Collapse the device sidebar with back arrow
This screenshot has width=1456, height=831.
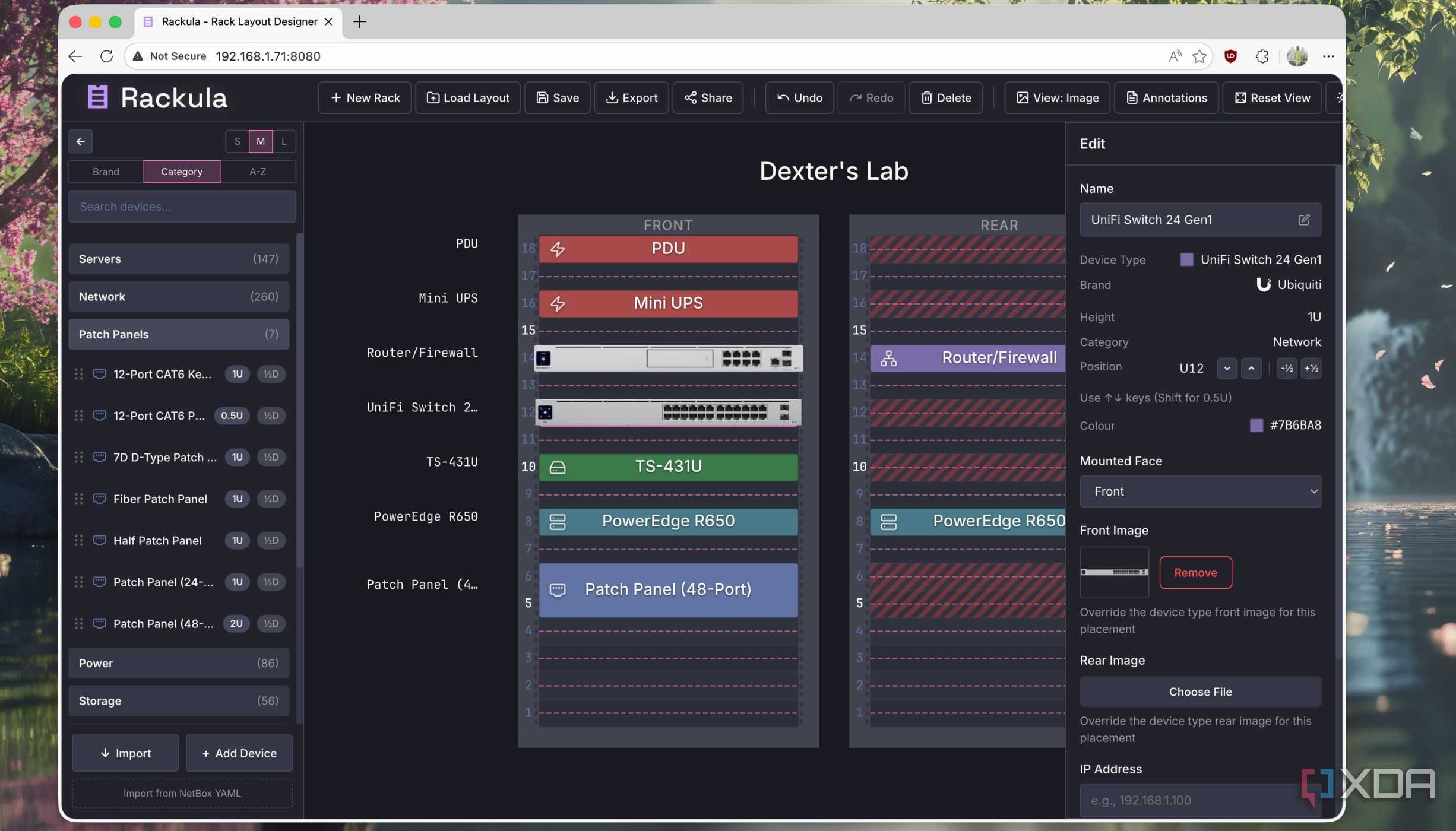coord(81,141)
